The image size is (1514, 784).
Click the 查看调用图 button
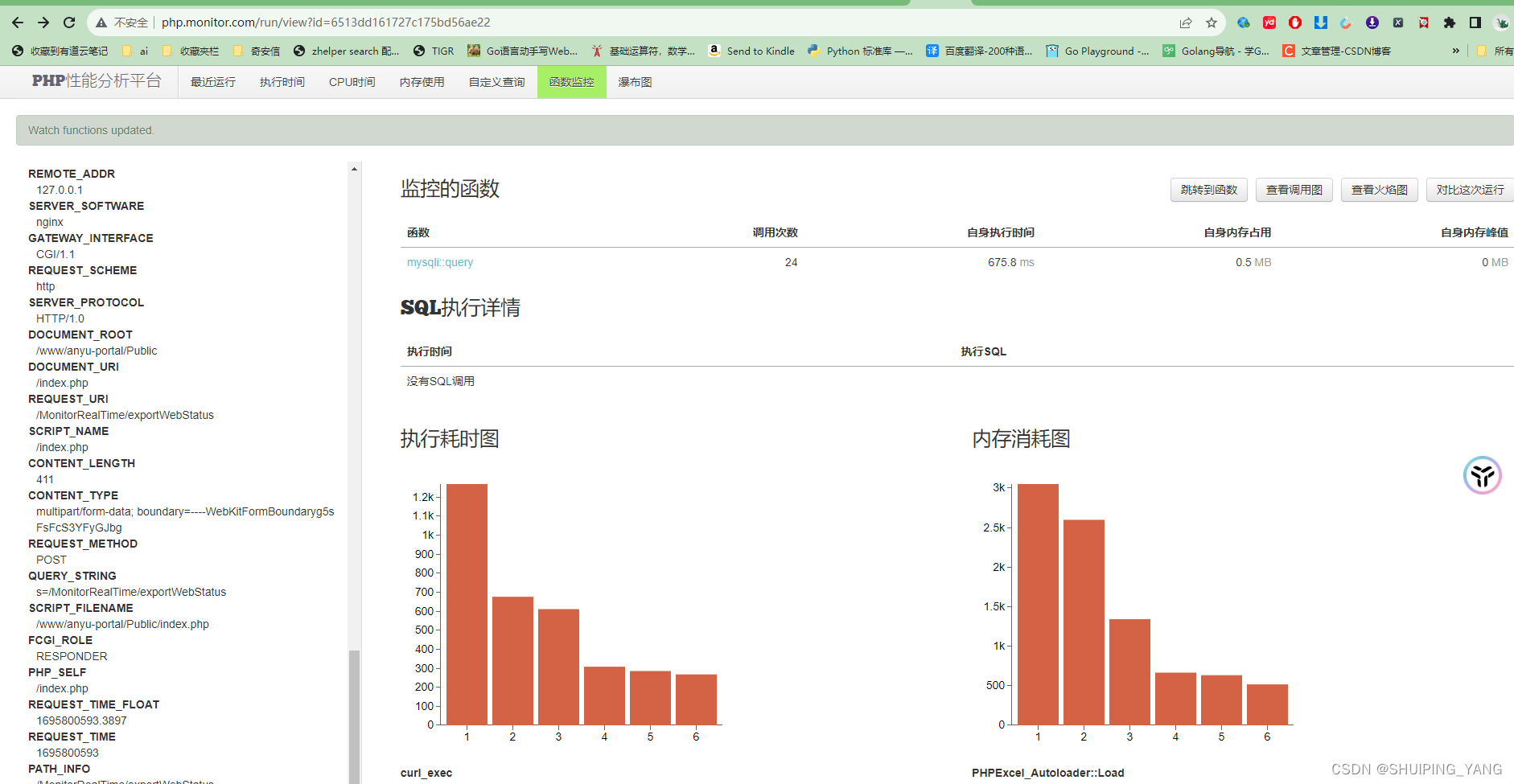(1294, 190)
